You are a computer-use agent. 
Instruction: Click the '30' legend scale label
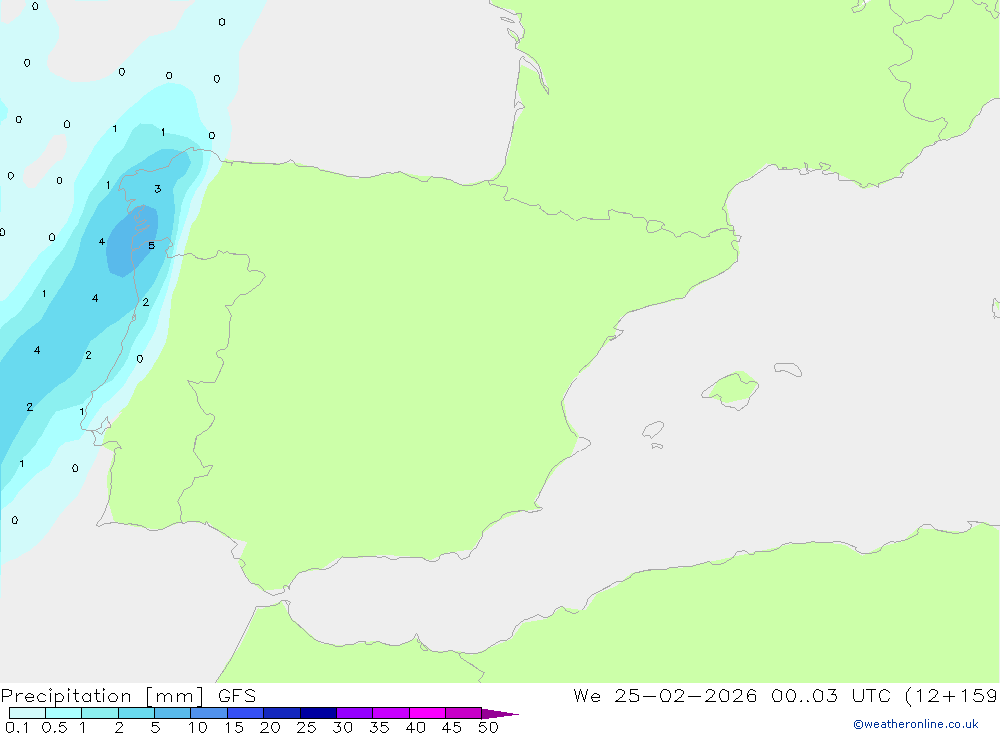tap(343, 727)
